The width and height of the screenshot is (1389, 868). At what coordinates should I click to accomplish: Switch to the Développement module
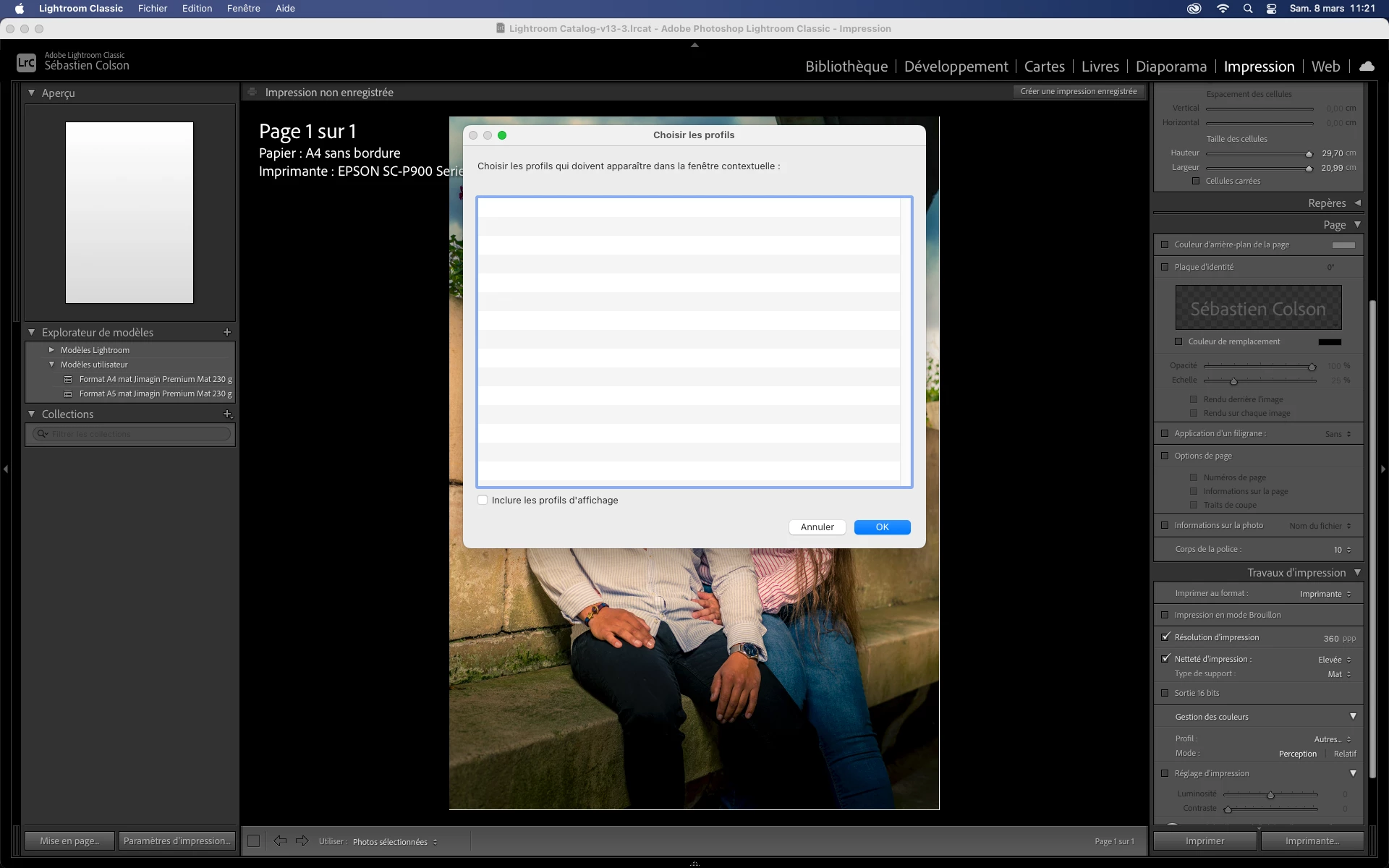[x=956, y=67]
